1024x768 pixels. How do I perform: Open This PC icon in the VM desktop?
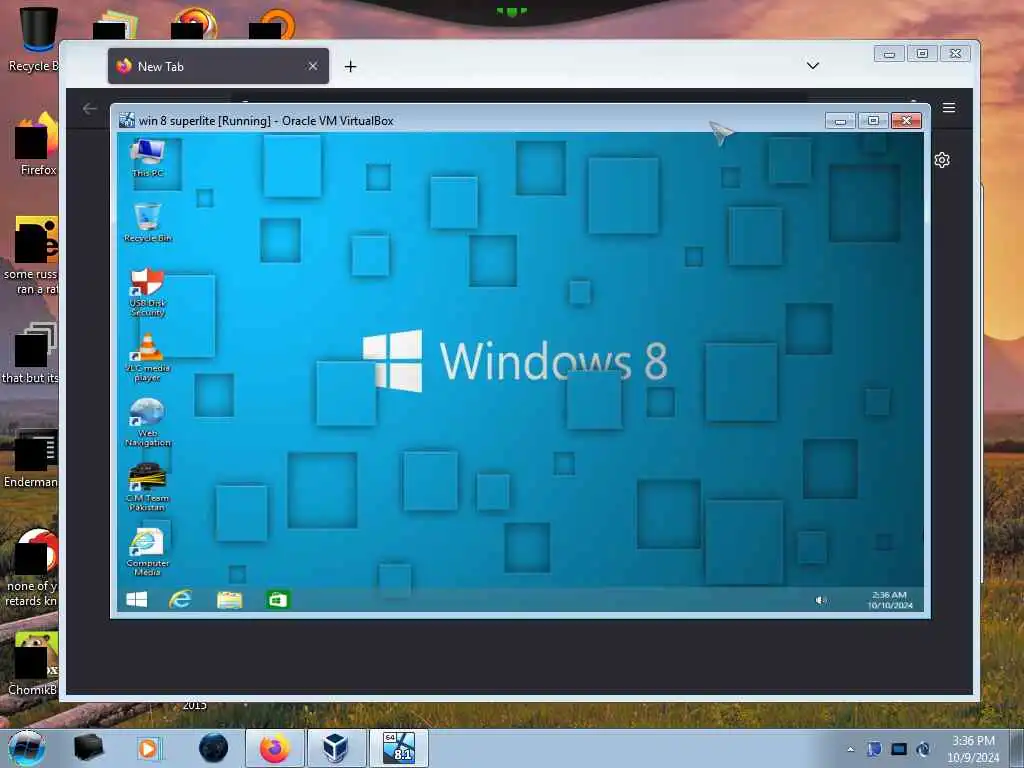(148, 157)
